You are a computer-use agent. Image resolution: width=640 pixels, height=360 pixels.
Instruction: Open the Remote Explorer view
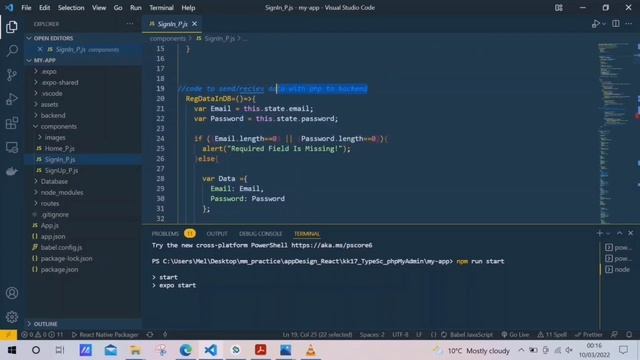click(x=12, y=147)
